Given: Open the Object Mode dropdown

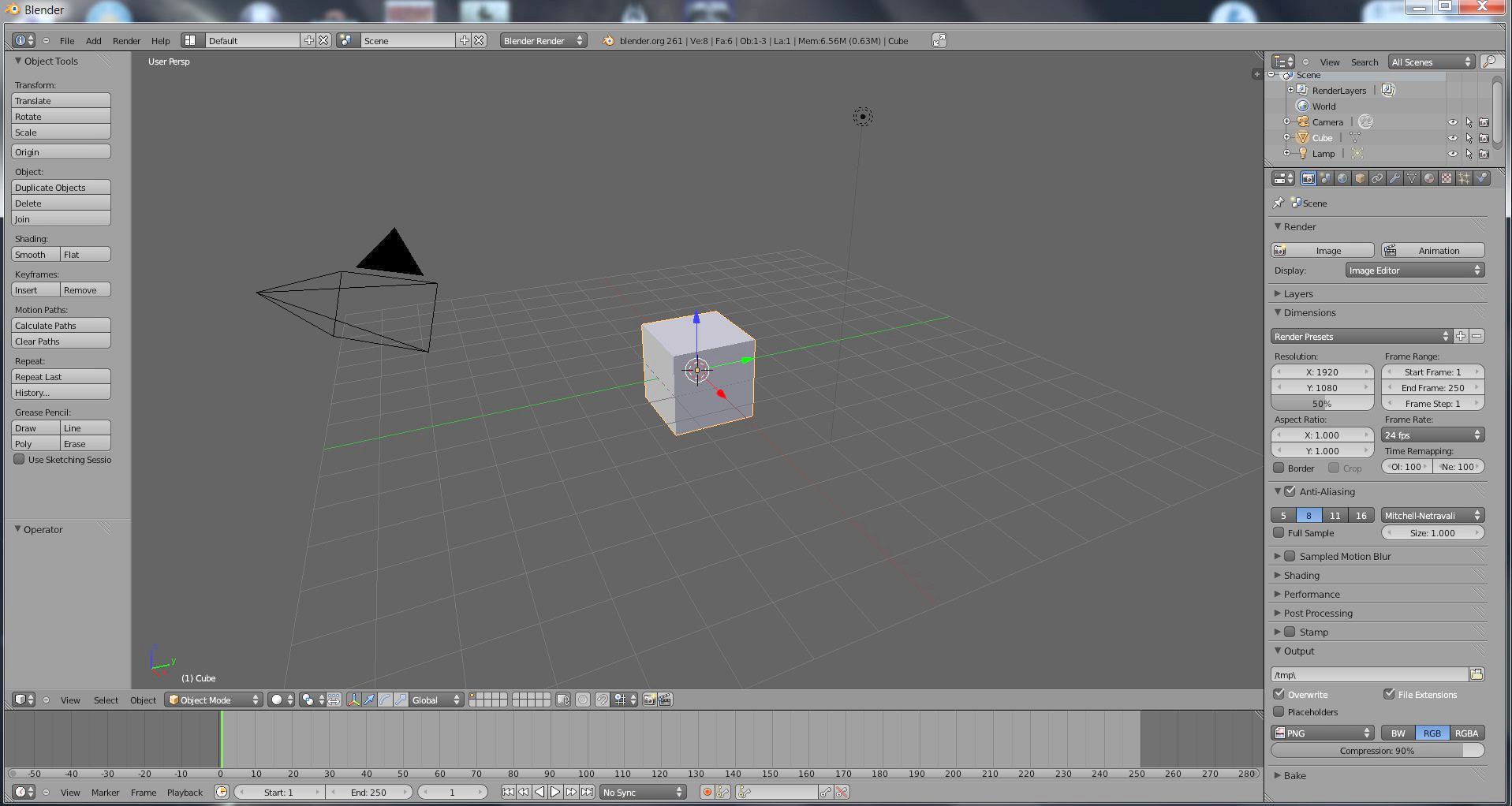Looking at the screenshot, I should click(213, 700).
